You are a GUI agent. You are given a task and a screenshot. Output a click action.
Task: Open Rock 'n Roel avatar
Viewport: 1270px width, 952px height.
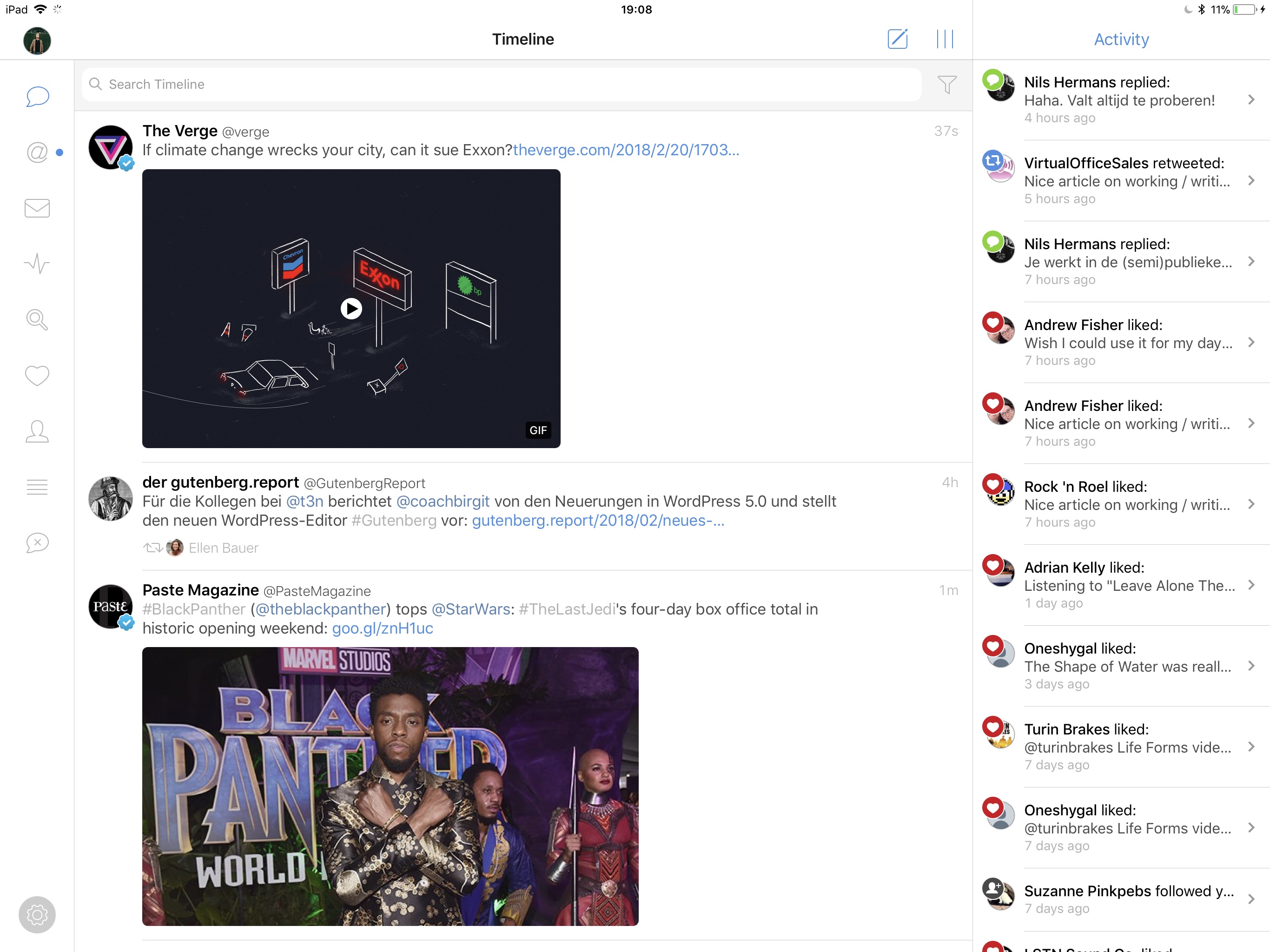[x=1001, y=491]
